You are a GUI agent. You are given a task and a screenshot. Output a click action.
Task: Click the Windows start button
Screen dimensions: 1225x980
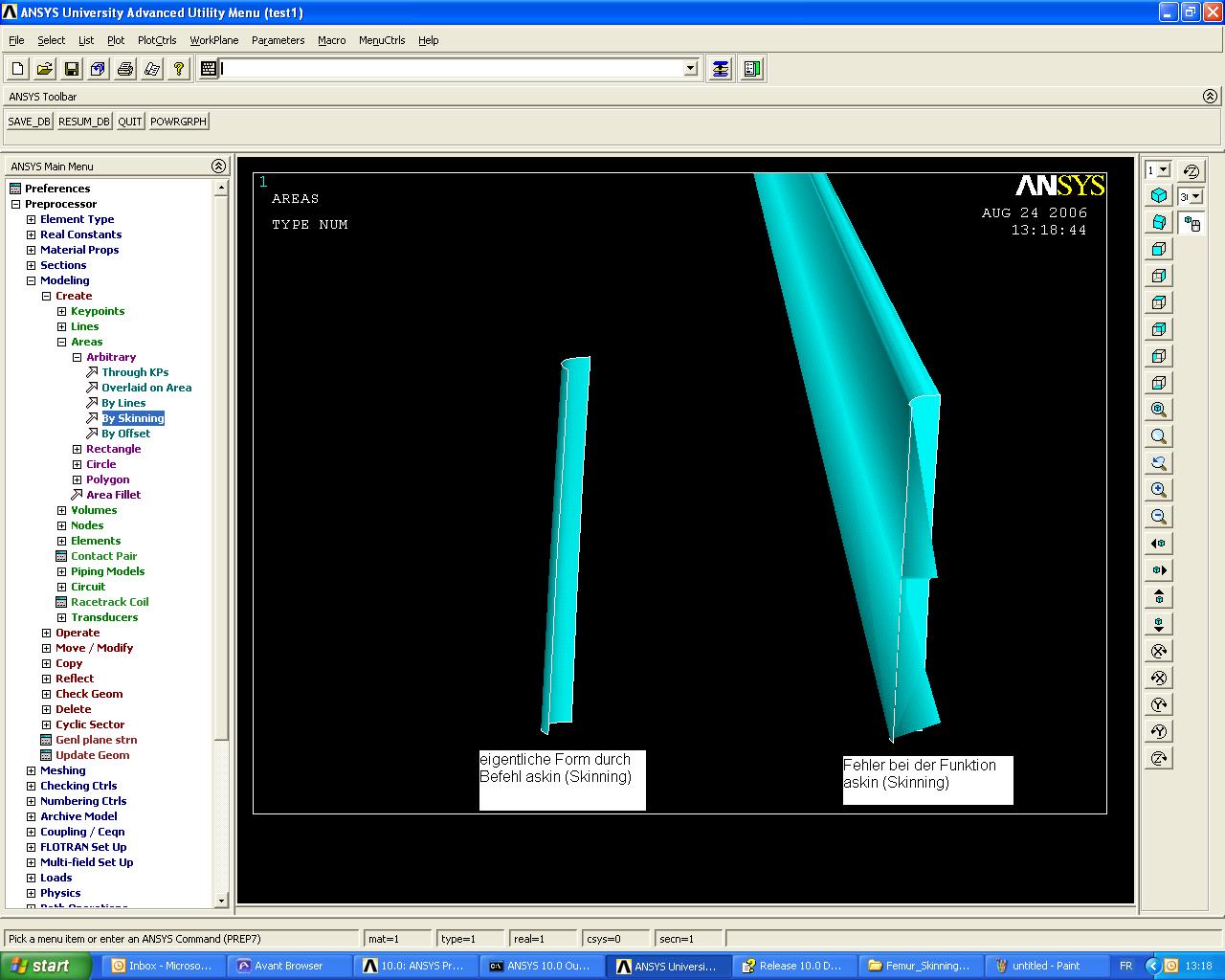[x=46, y=966]
